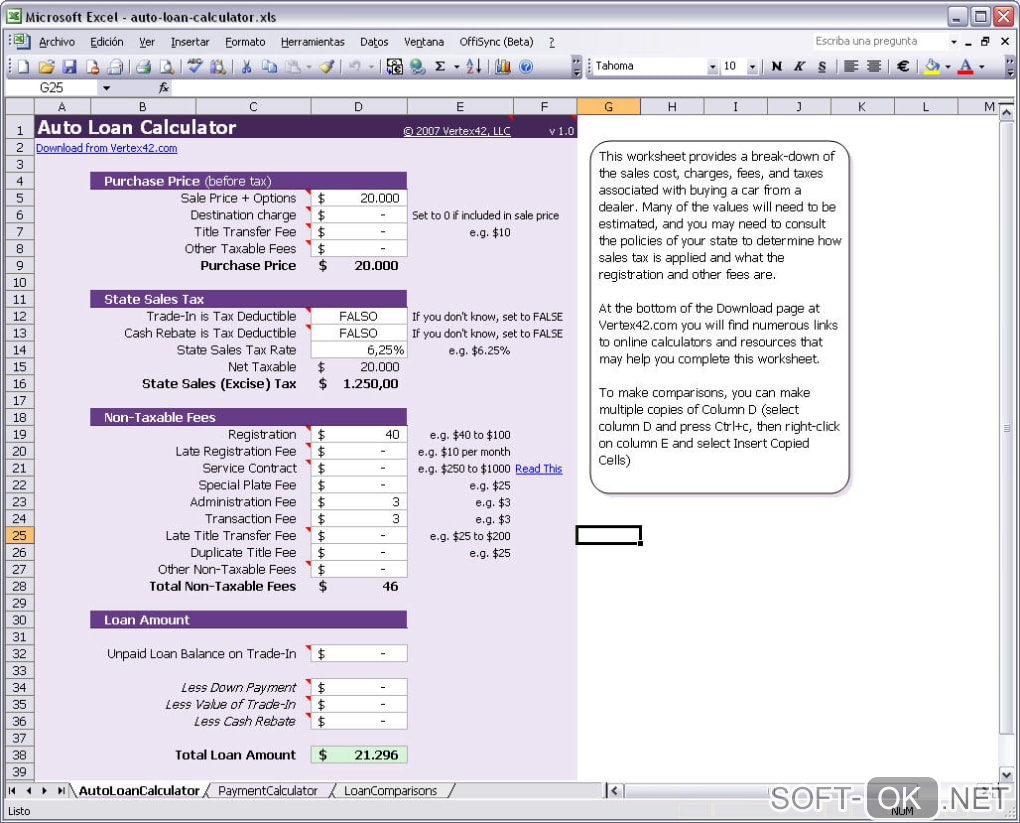The width and height of the screenshot is (1020, 823).
Task: Click the Format Painter brush icon
Action: click(327, 66)
